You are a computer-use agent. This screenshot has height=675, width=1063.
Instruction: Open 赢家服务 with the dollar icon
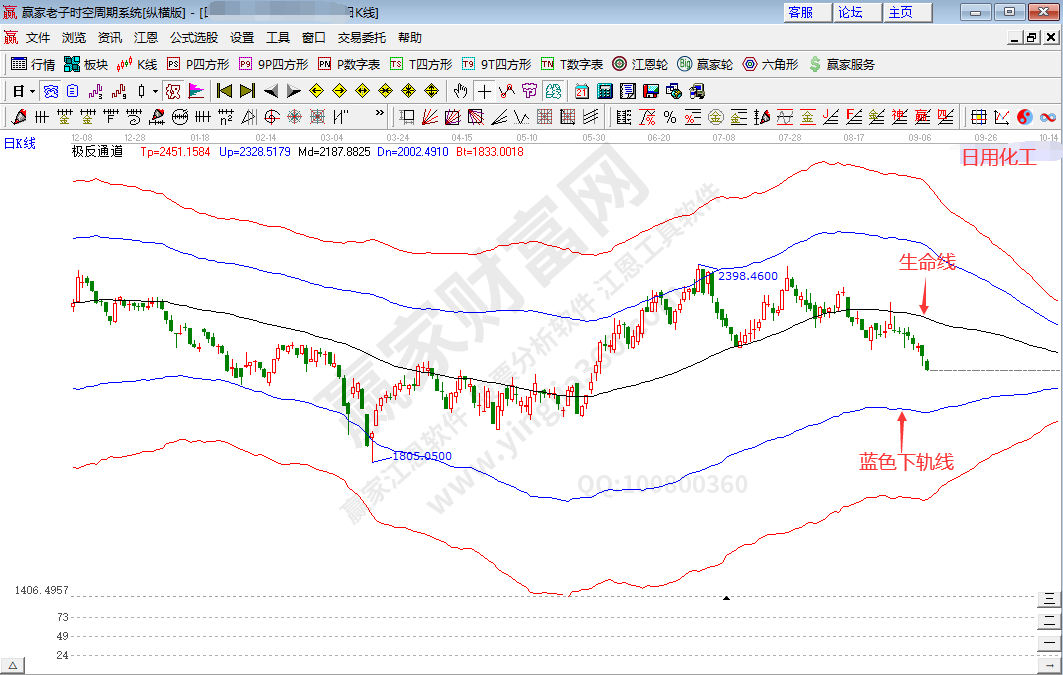pos(841,64)
